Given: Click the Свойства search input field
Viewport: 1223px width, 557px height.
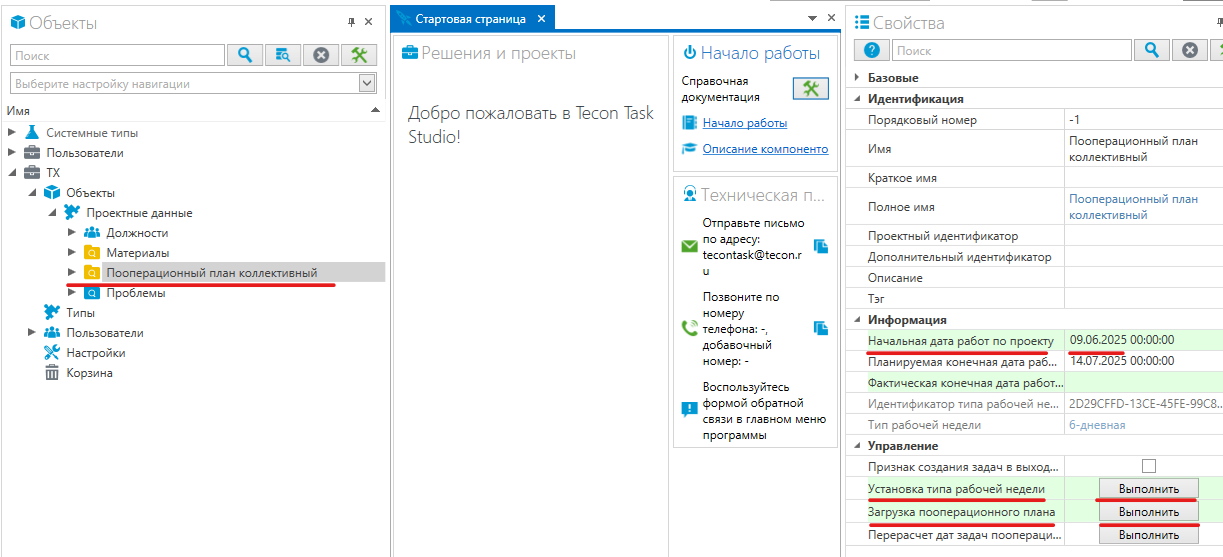Looking at the screenshot, I should pyautogui.click(x=1011, y=50).
